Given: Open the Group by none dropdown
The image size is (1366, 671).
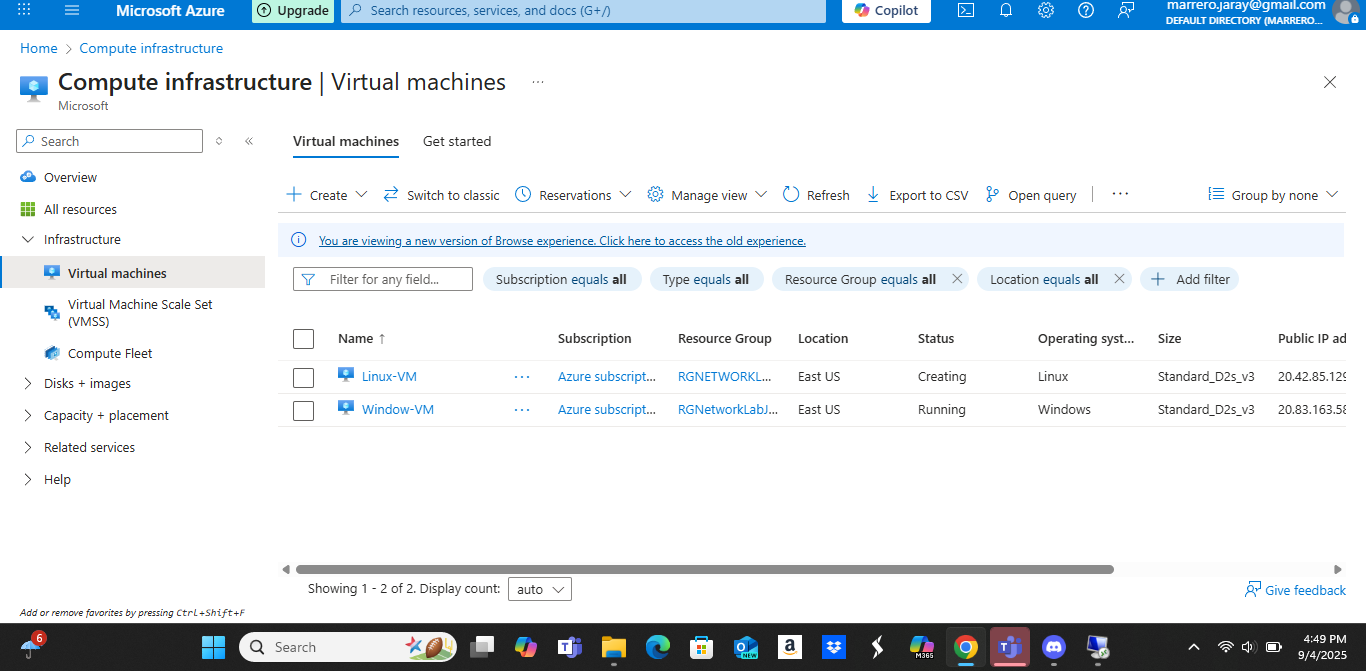Looking at the screenshot, I should point(1273,195).
